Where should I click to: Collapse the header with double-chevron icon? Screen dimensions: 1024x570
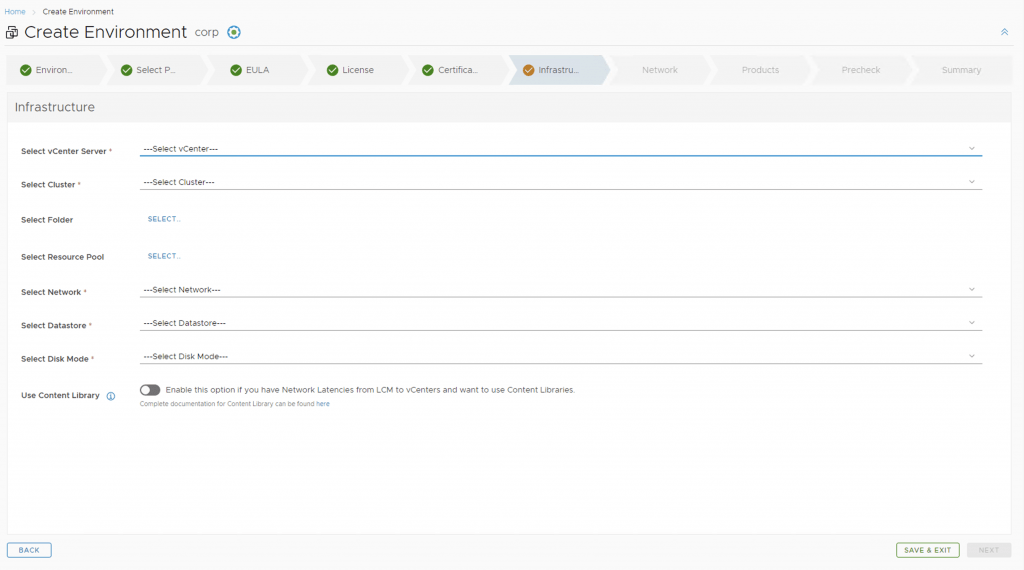pos(1004,32)
